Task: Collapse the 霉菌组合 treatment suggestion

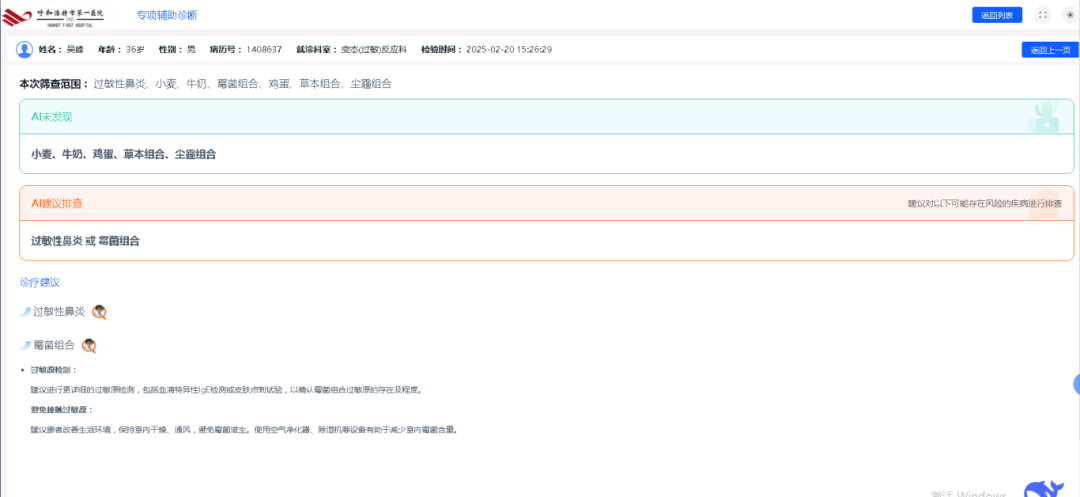Action: 54,346
